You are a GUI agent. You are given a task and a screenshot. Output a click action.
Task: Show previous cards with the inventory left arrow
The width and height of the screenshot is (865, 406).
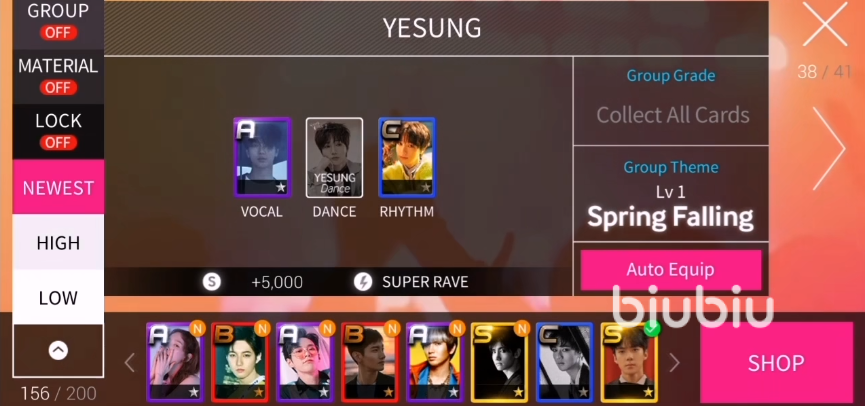(130, 363)
